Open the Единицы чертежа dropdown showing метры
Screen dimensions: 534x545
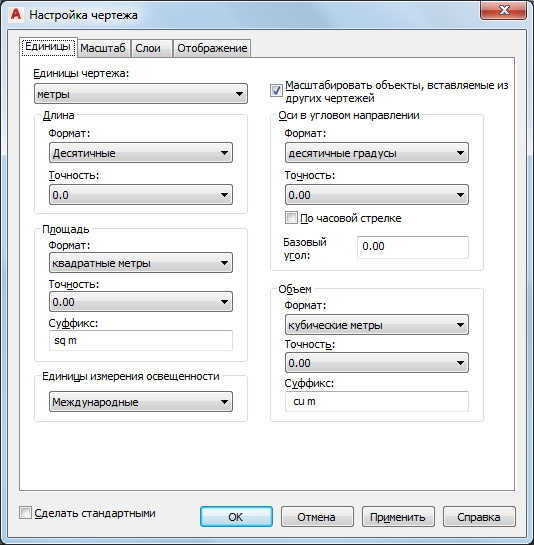(x=141, y=93)
